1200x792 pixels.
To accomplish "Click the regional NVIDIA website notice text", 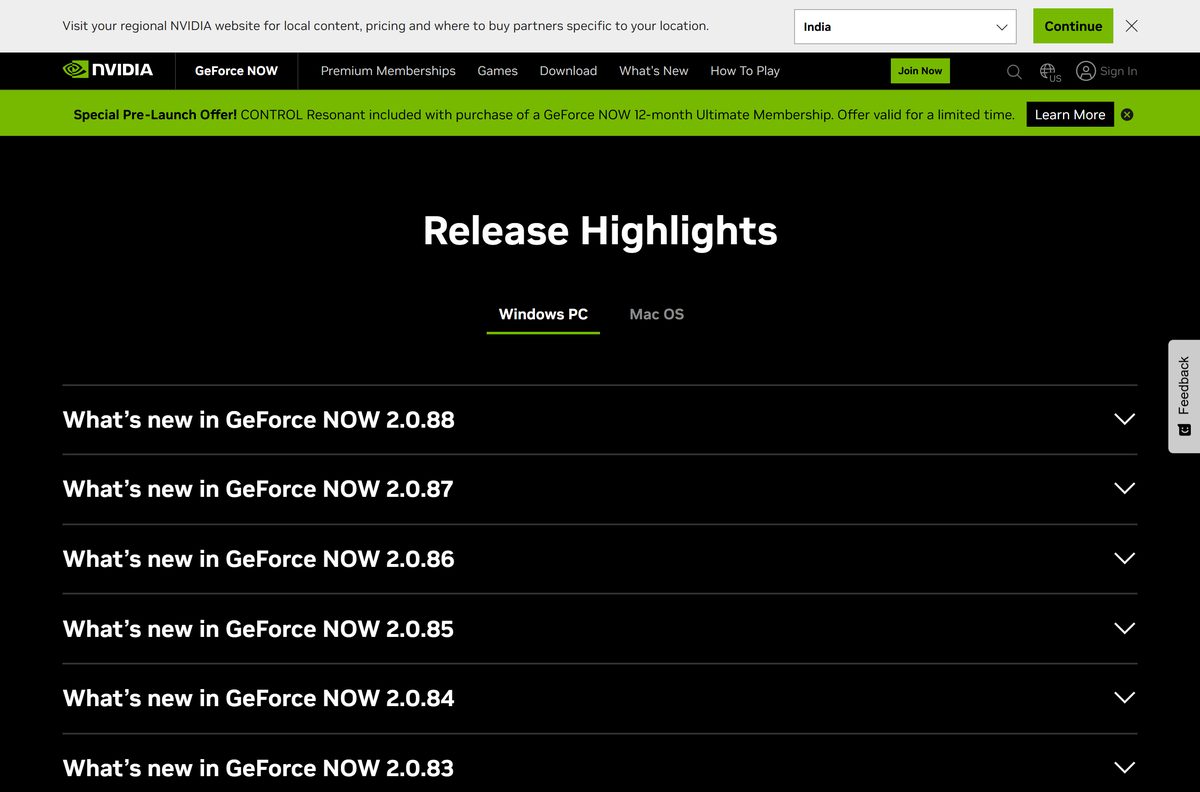I will 386,26.
